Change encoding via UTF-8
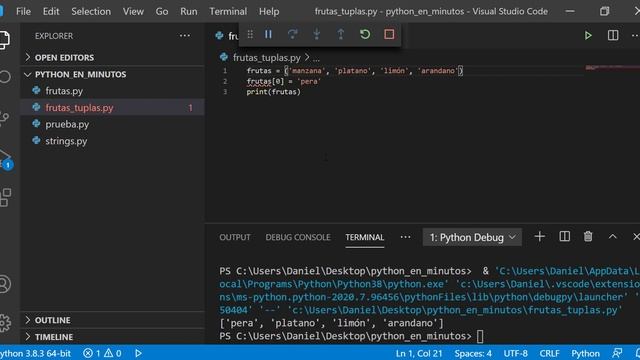This screenshot has height=360, width=640. (x=515, y=353)
